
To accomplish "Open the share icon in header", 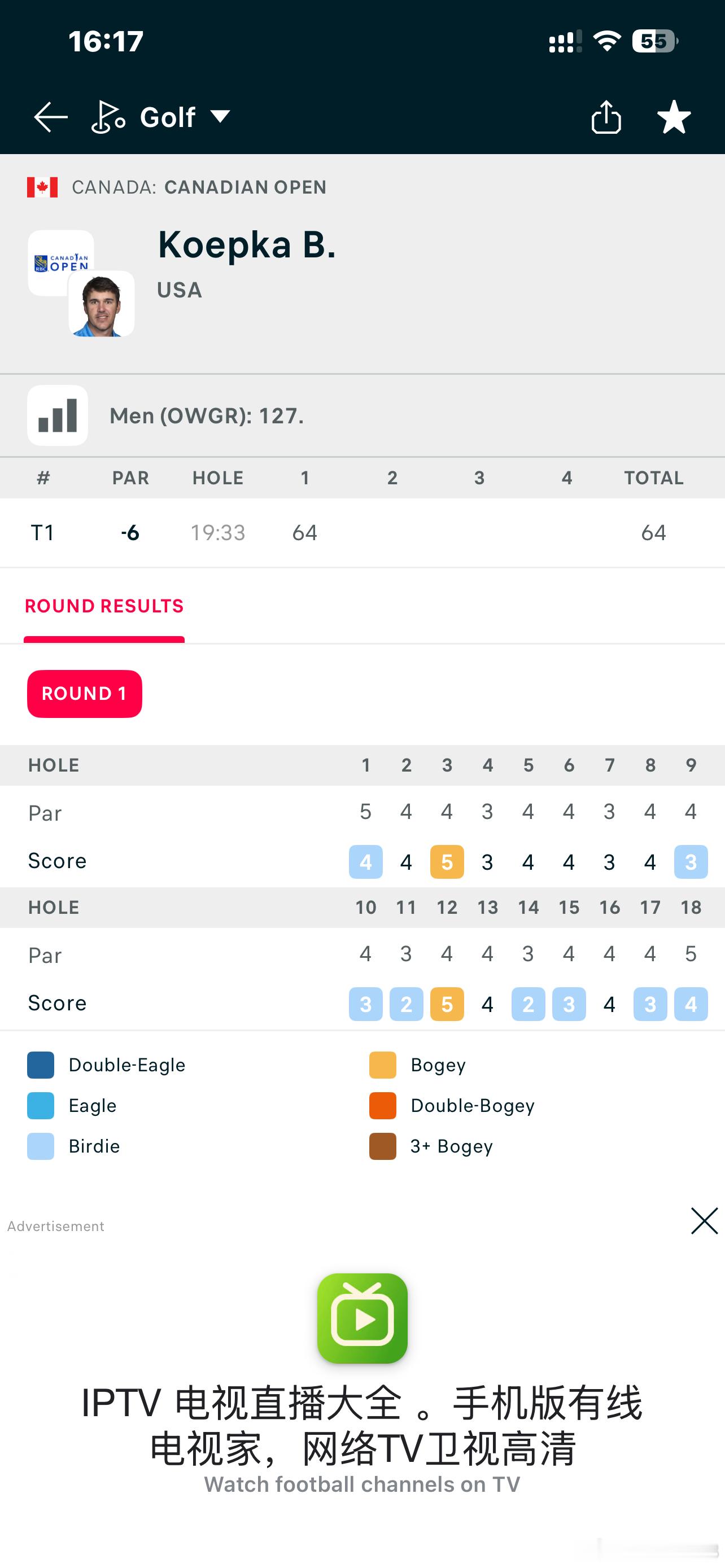I will click(606, 117).
